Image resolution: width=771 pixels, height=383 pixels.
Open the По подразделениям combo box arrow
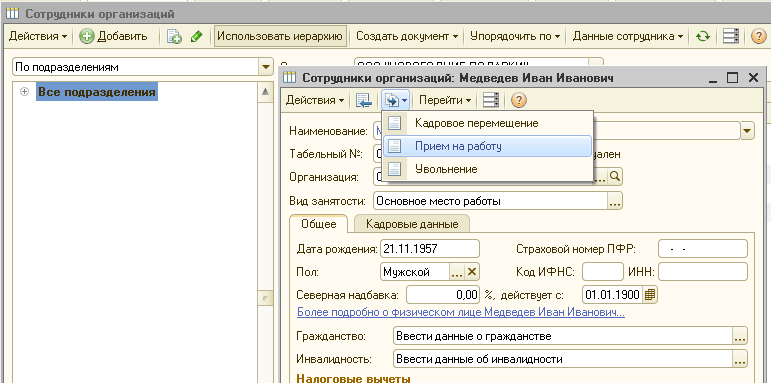pyautogui.click(x=266, y=67)
